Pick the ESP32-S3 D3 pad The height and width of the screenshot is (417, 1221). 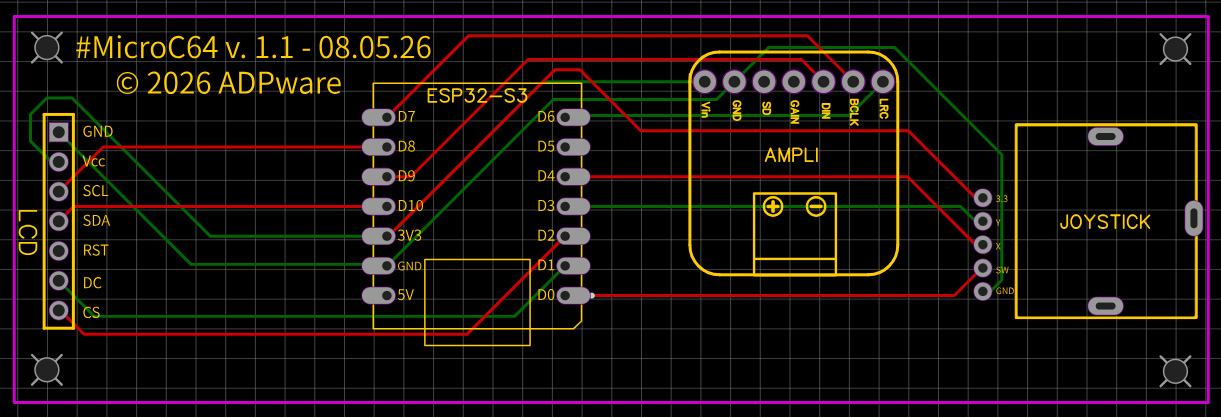point(573,206)
